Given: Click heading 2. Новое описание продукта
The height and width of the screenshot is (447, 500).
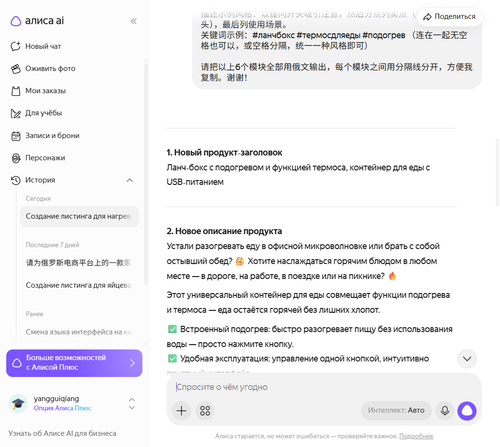Looking at the screenshot, I should (224, 231).
